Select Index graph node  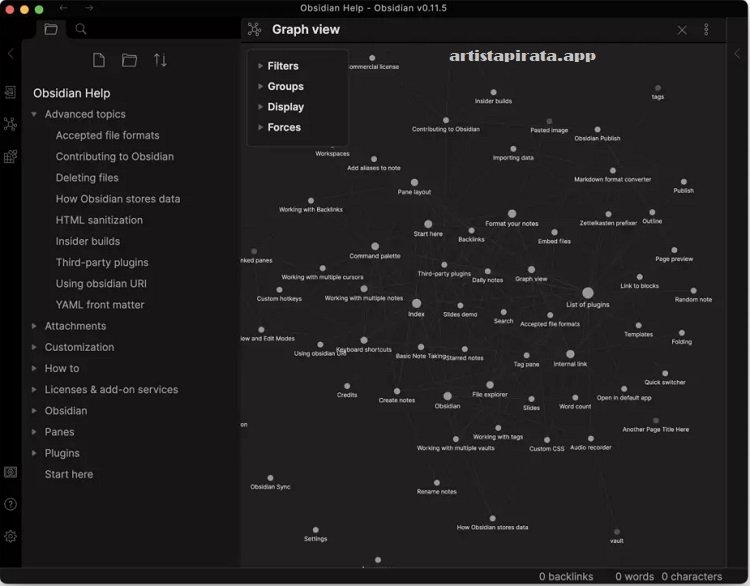(417, 304)
